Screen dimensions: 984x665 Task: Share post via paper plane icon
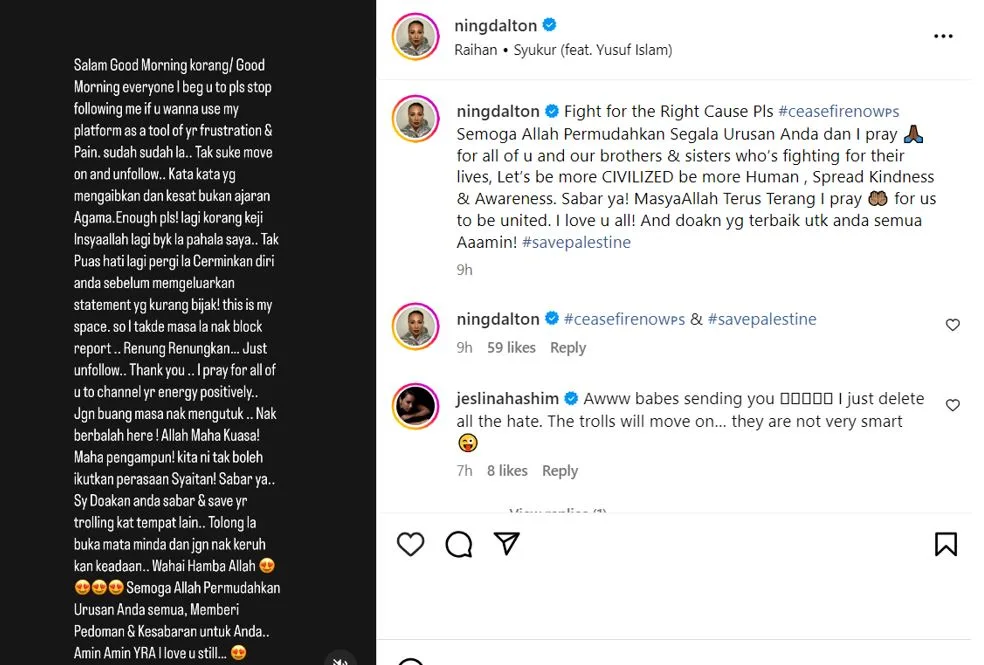click(x=507, y=543)
